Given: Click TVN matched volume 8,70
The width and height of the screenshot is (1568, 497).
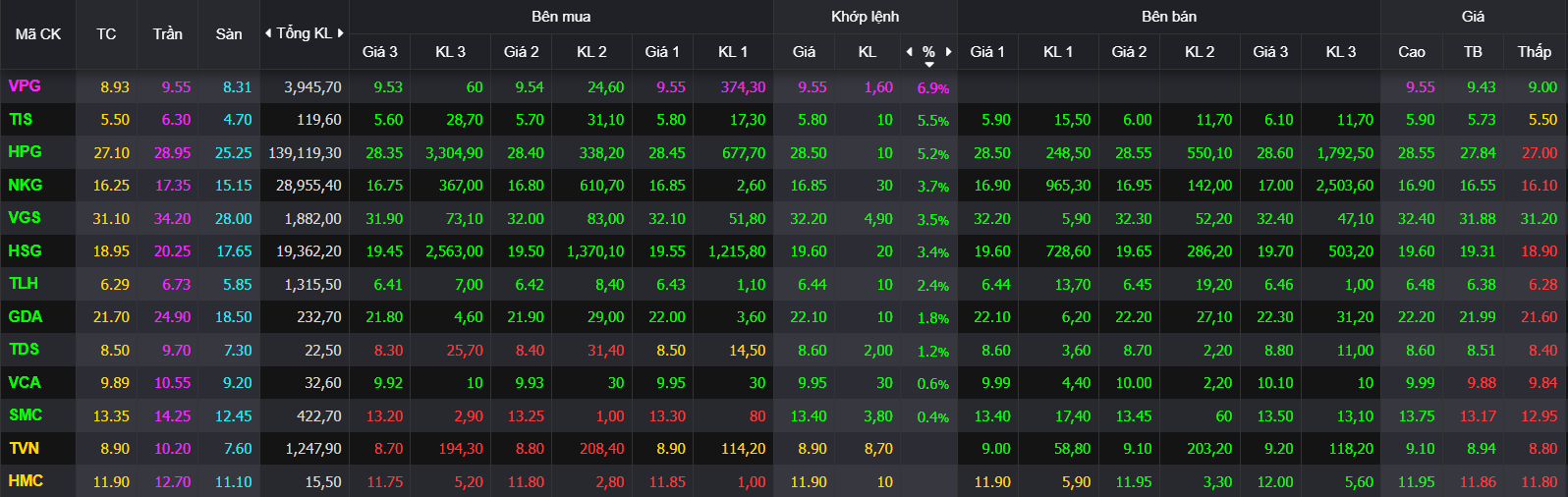Looking at the screenshot, I should pos(878,449).
